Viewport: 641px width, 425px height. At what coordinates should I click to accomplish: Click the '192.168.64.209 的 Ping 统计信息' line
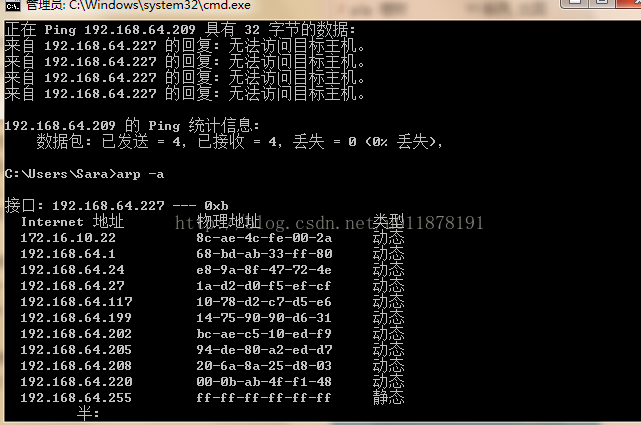pos(132,125)
